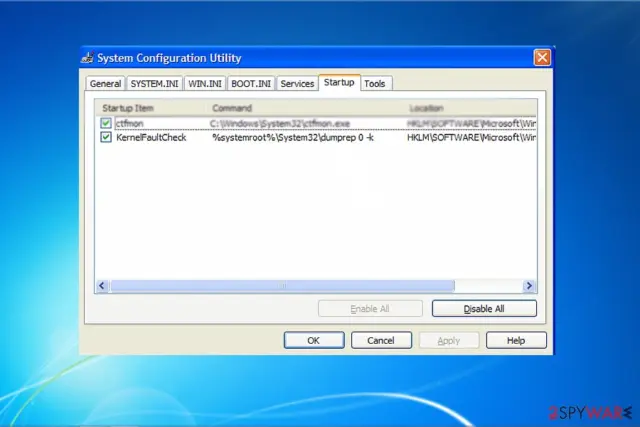Uncheck the KernelFaultCheck startup item
Viewport: 640px width, 427px height.
click(106, 137)
